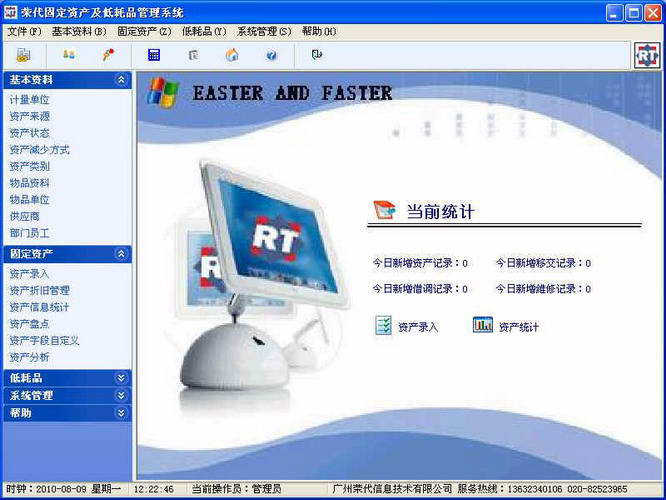Click 当前操作员：管理员 in status bar
The height and width of the screenshot is (500, 666).
pyautogui.click(x=237, y=489)
